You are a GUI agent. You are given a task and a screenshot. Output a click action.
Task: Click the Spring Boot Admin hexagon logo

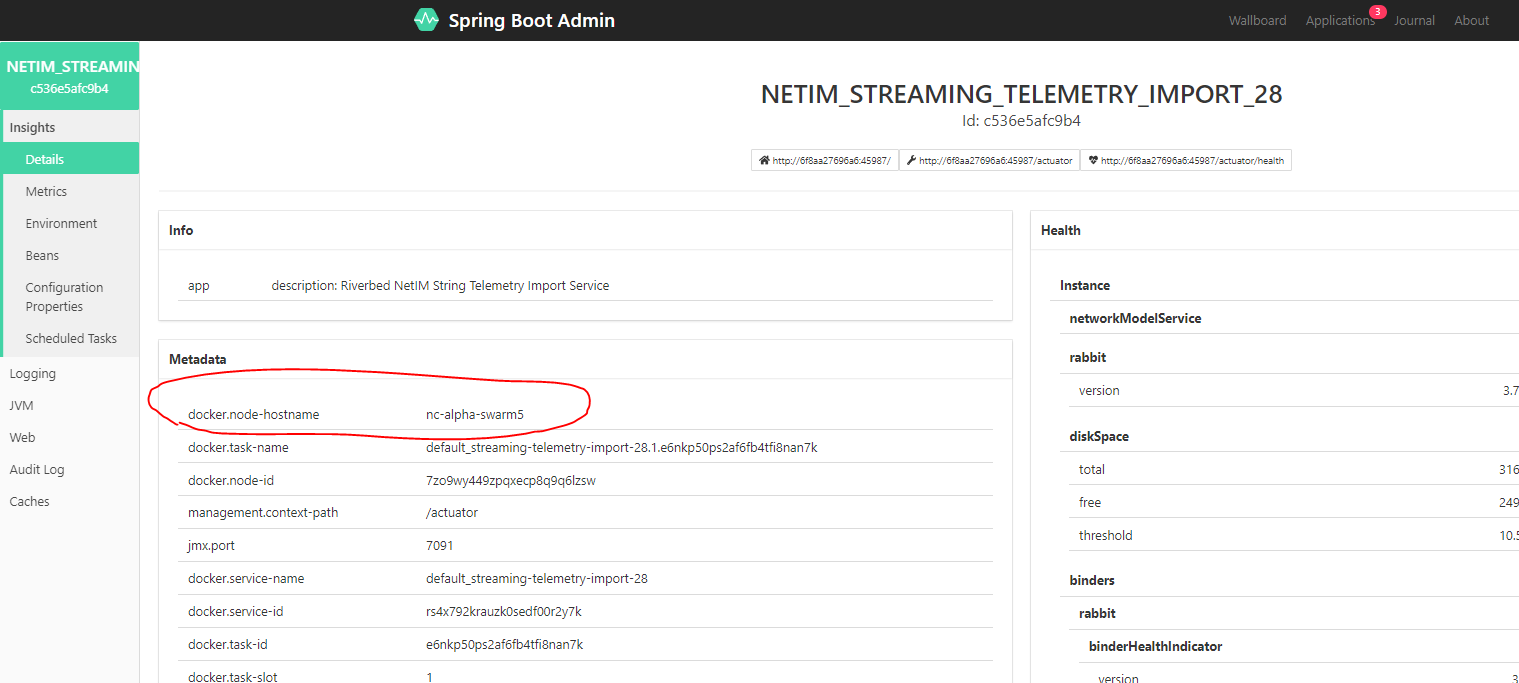pos(426,20)
